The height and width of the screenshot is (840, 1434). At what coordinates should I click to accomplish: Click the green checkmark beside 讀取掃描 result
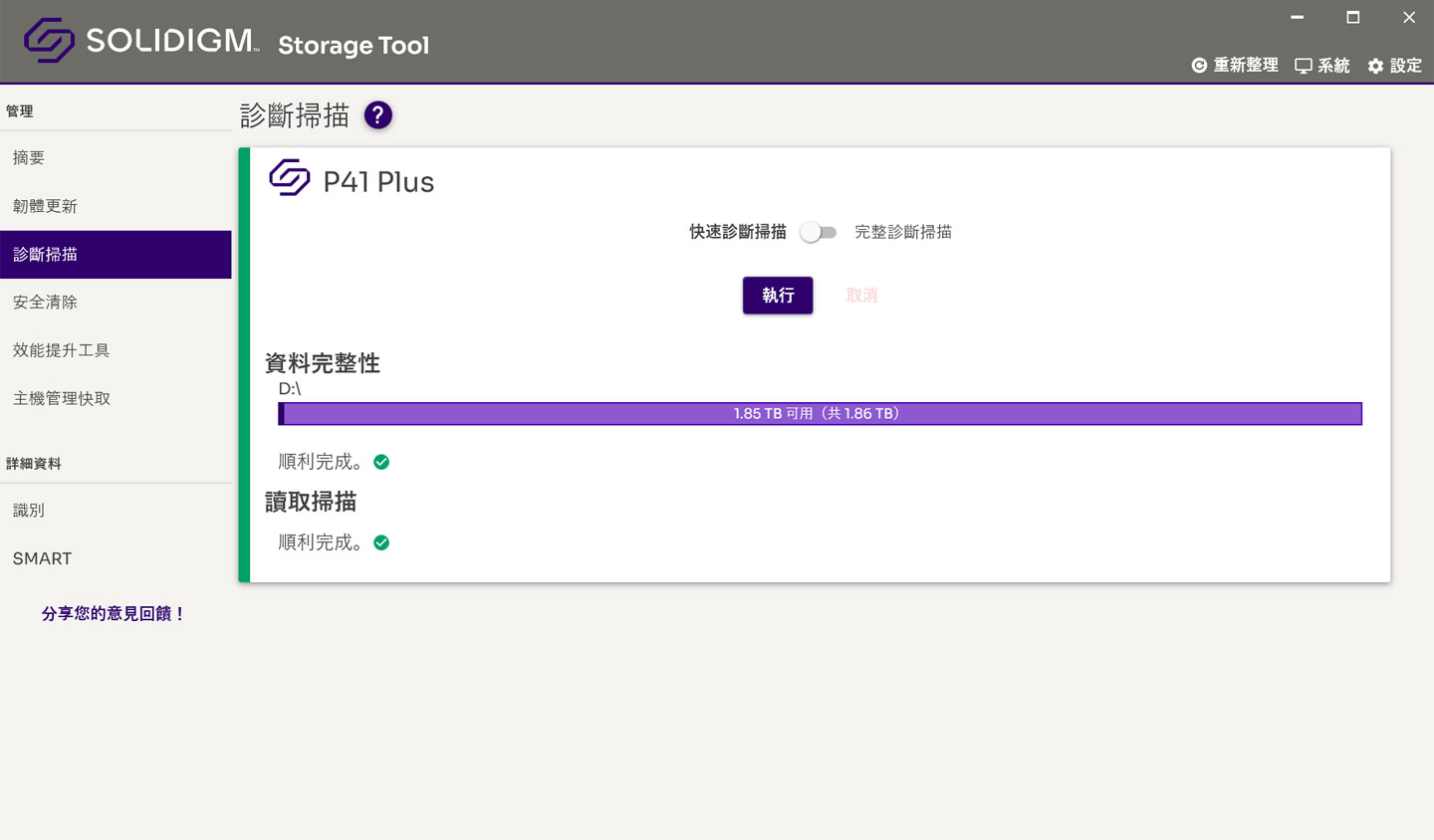[380, 542]
